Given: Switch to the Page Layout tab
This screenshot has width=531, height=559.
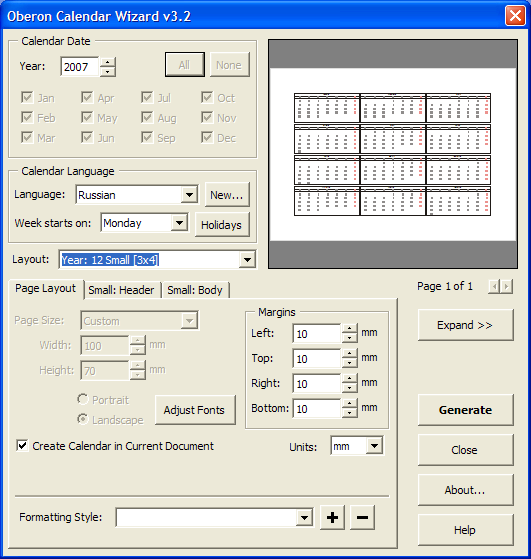Looking at the screenshot, I should tap(46, 289).
